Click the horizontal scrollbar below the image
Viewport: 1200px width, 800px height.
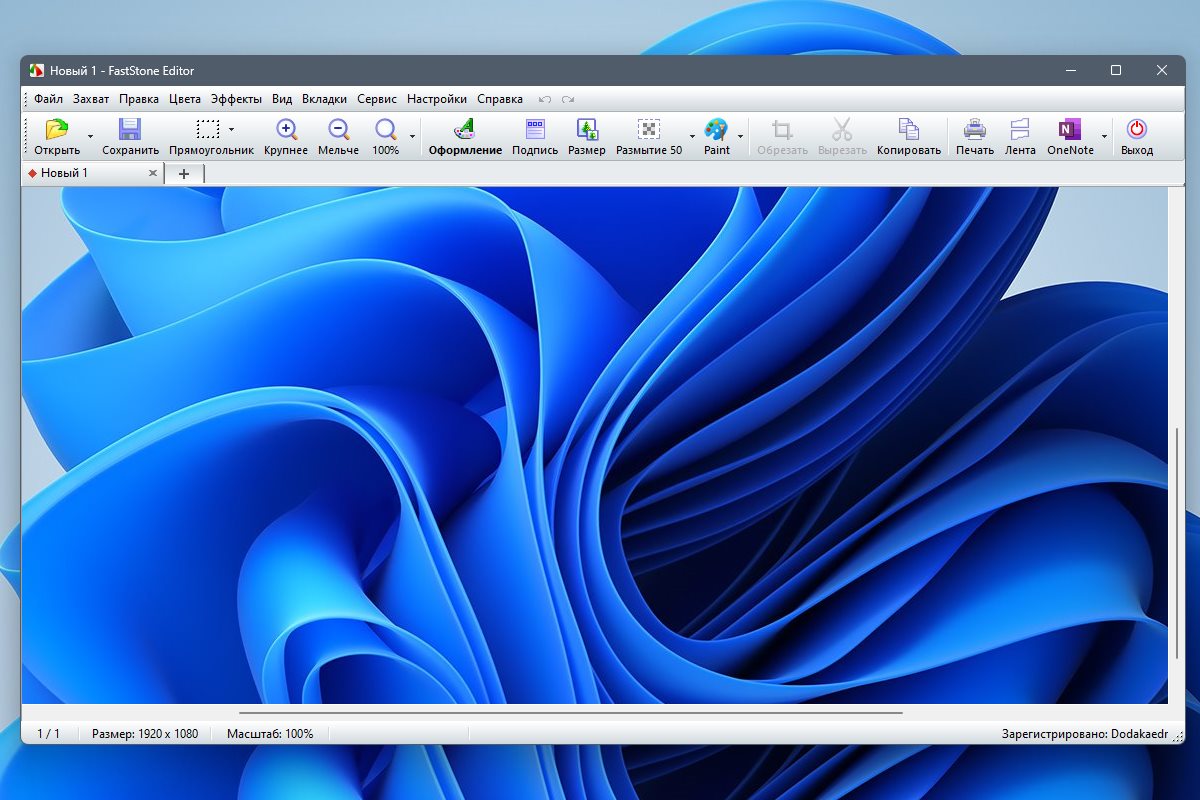[x=571, y=713]
